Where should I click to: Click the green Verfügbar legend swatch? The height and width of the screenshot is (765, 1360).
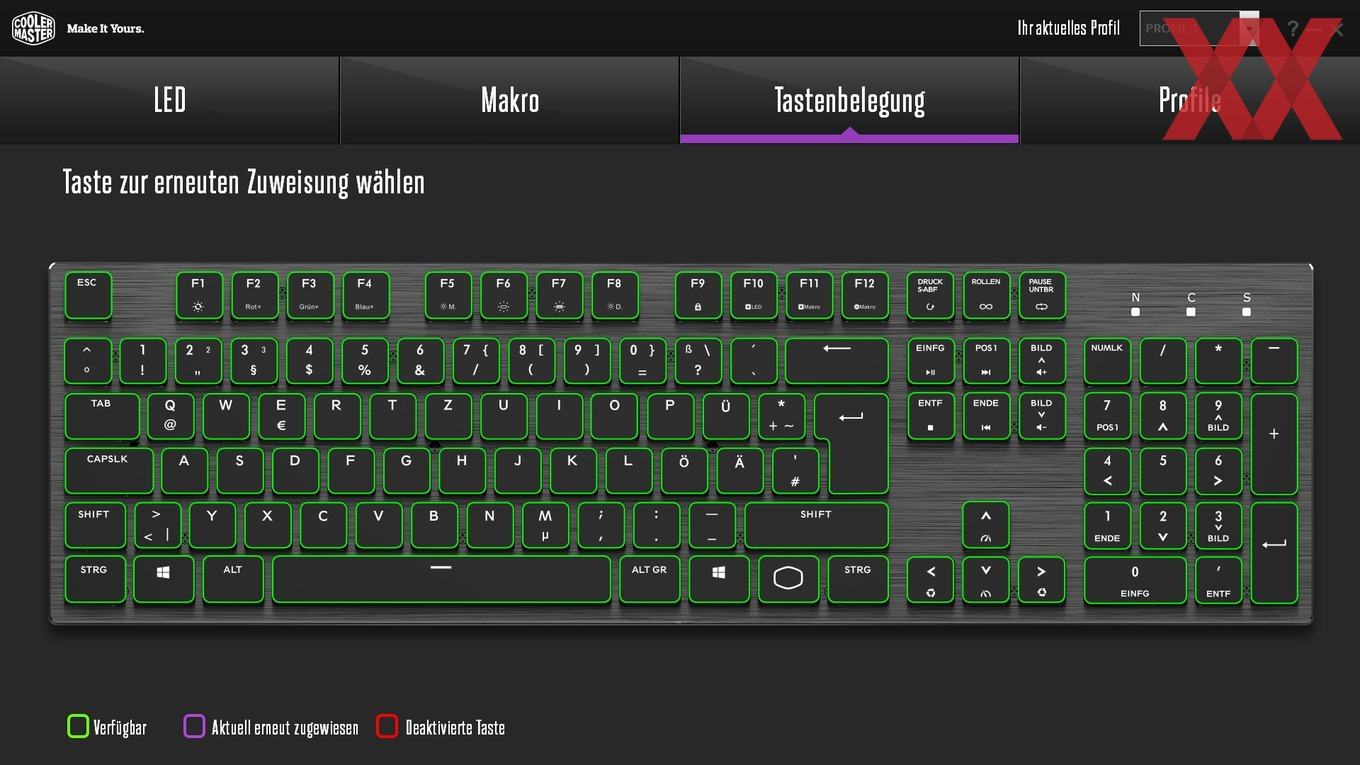78,727
